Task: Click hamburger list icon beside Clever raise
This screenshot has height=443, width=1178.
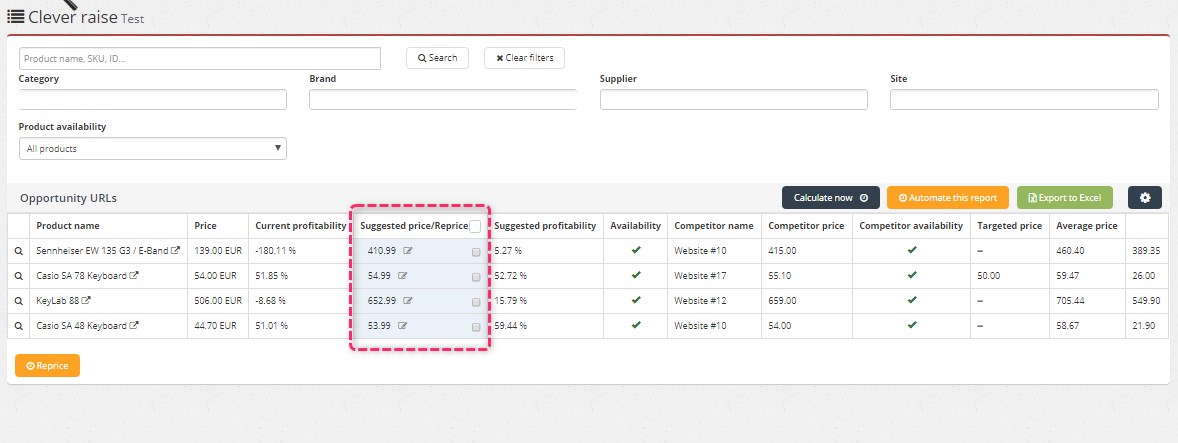Action: click(16, 17)
